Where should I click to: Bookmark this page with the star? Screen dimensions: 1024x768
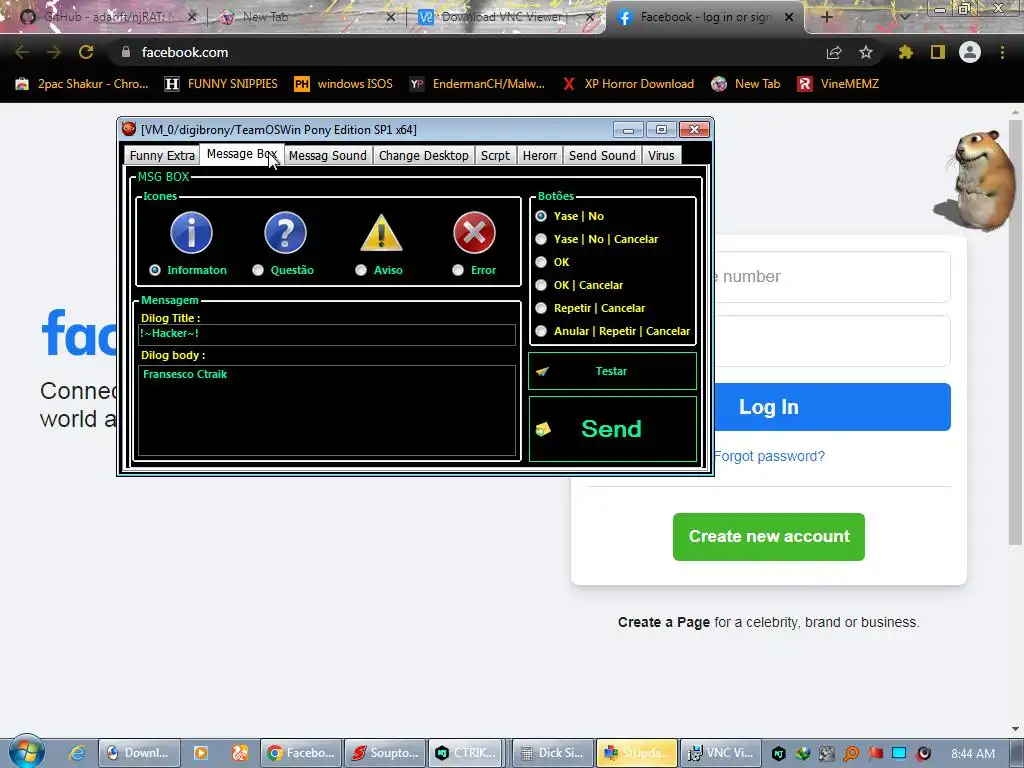coord(866,52)
